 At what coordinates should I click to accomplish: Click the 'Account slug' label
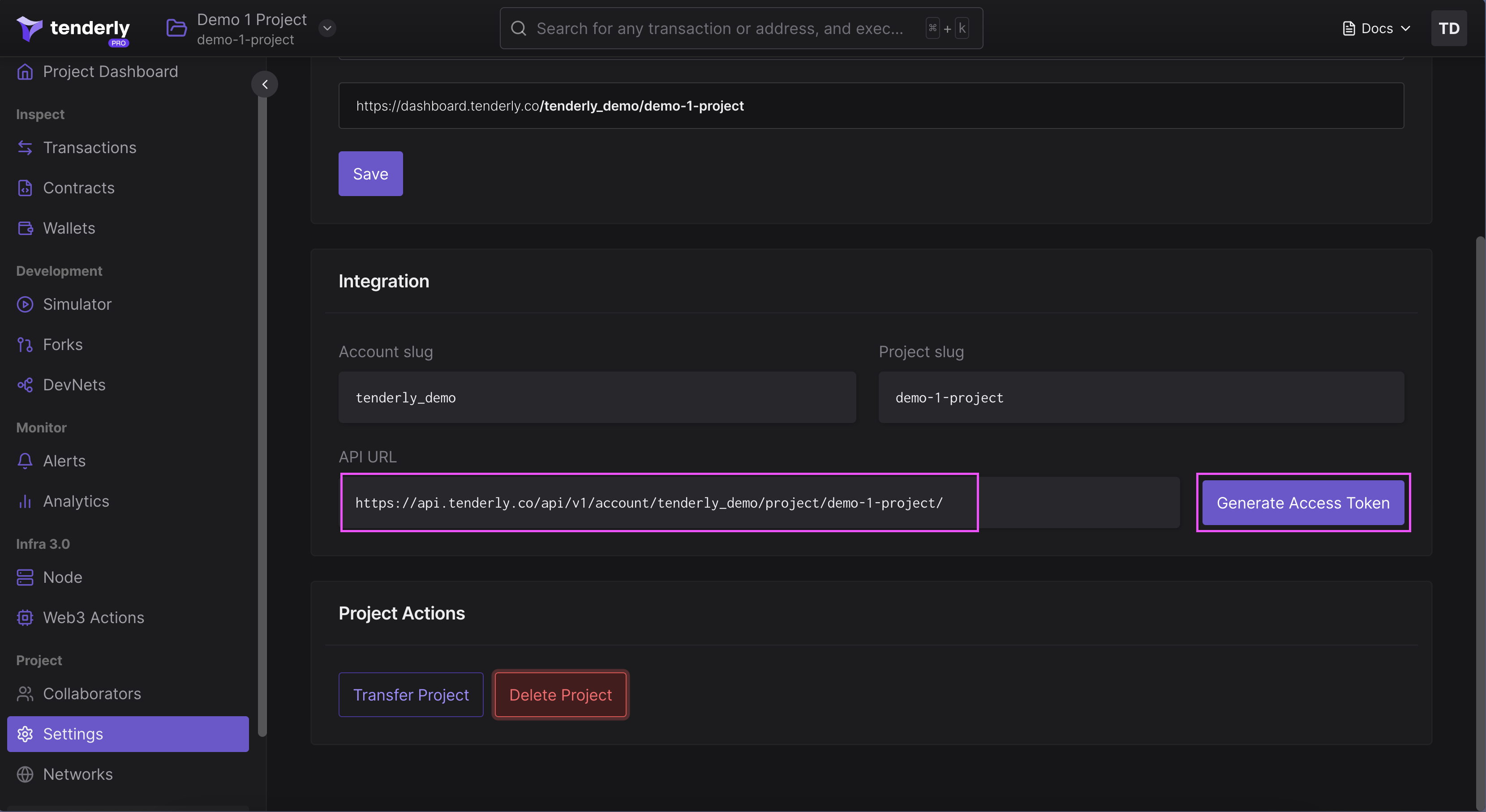point(385,352)
